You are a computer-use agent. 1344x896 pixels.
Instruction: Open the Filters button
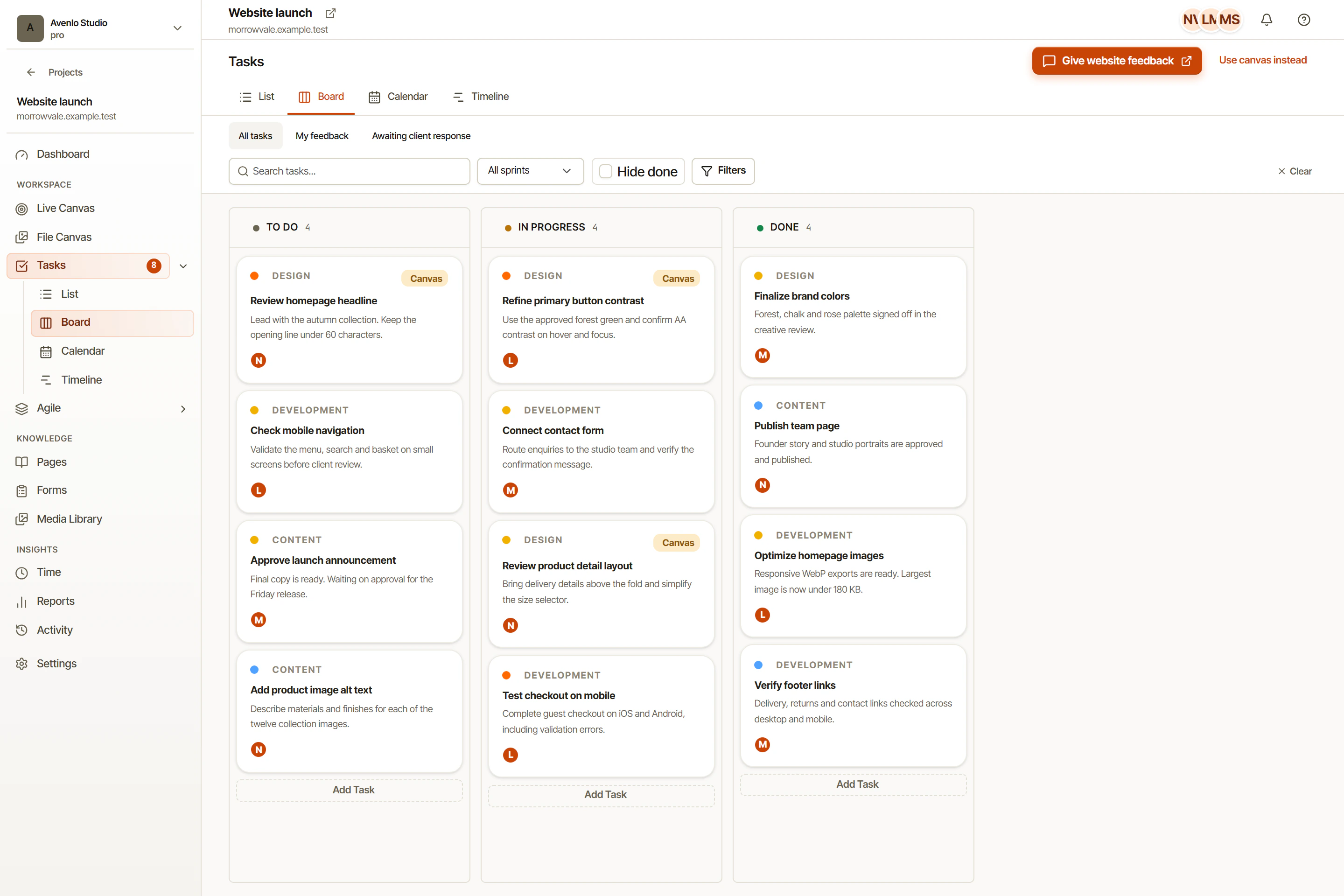click(723, 171)
